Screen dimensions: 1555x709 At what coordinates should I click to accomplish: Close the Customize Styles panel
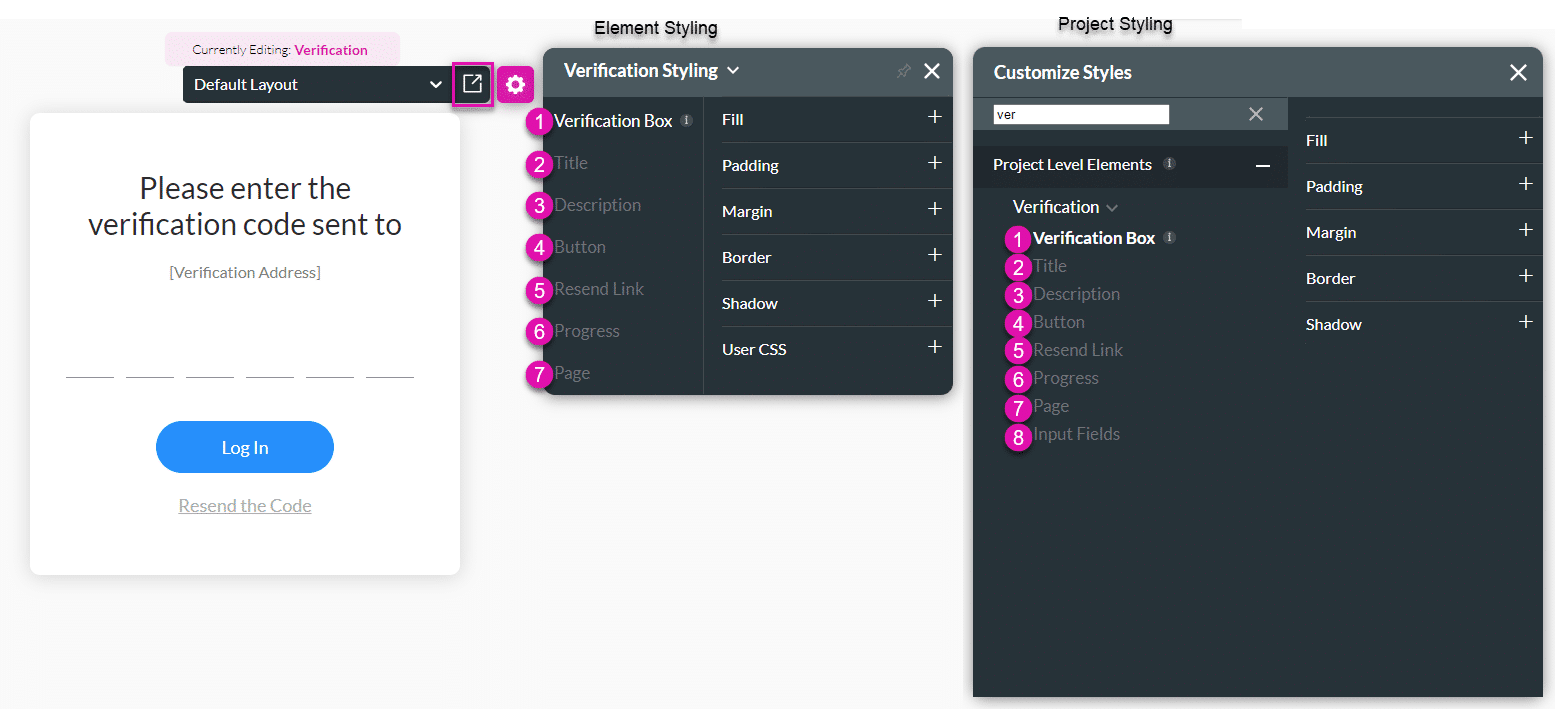(x=1518, y=72)
